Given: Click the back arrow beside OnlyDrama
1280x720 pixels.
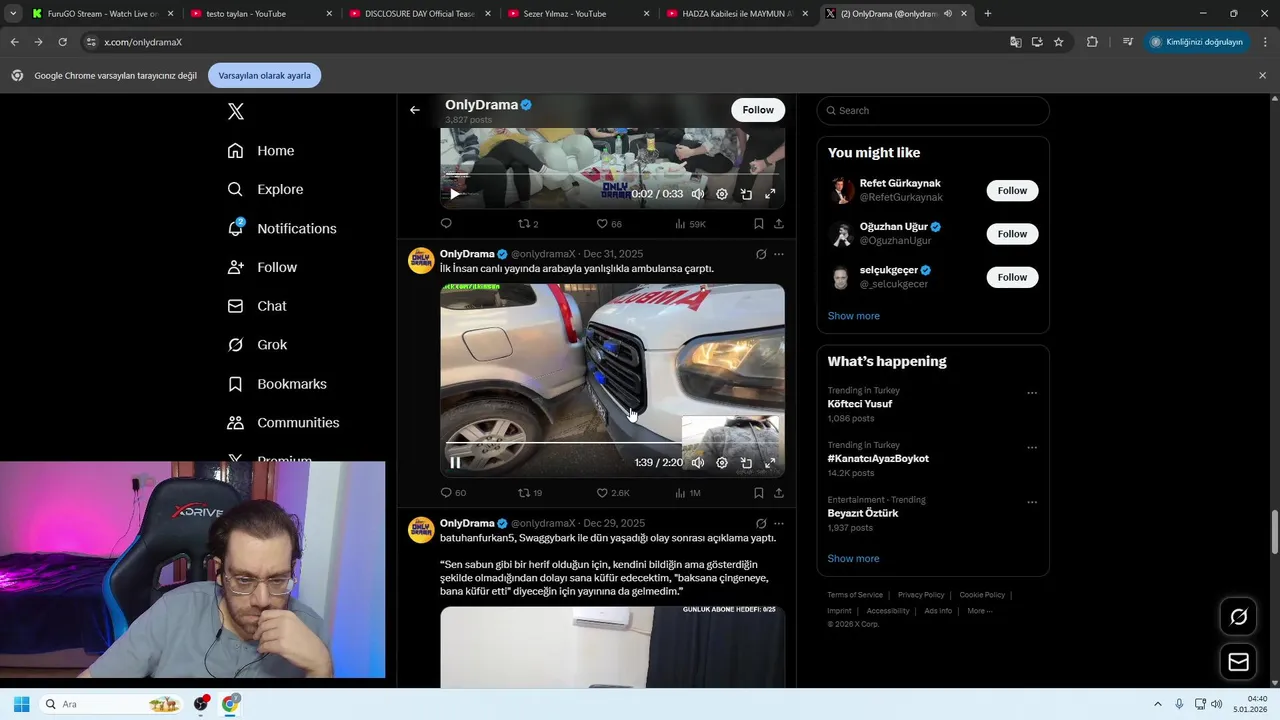Looking at the screenshot, I should click(x=415, y=110).
